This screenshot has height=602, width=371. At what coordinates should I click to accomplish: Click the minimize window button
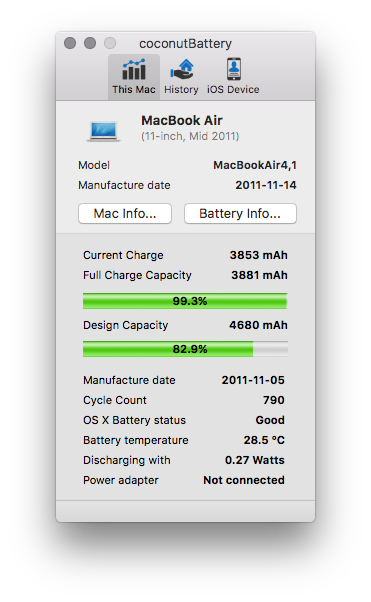click(90, 43)
